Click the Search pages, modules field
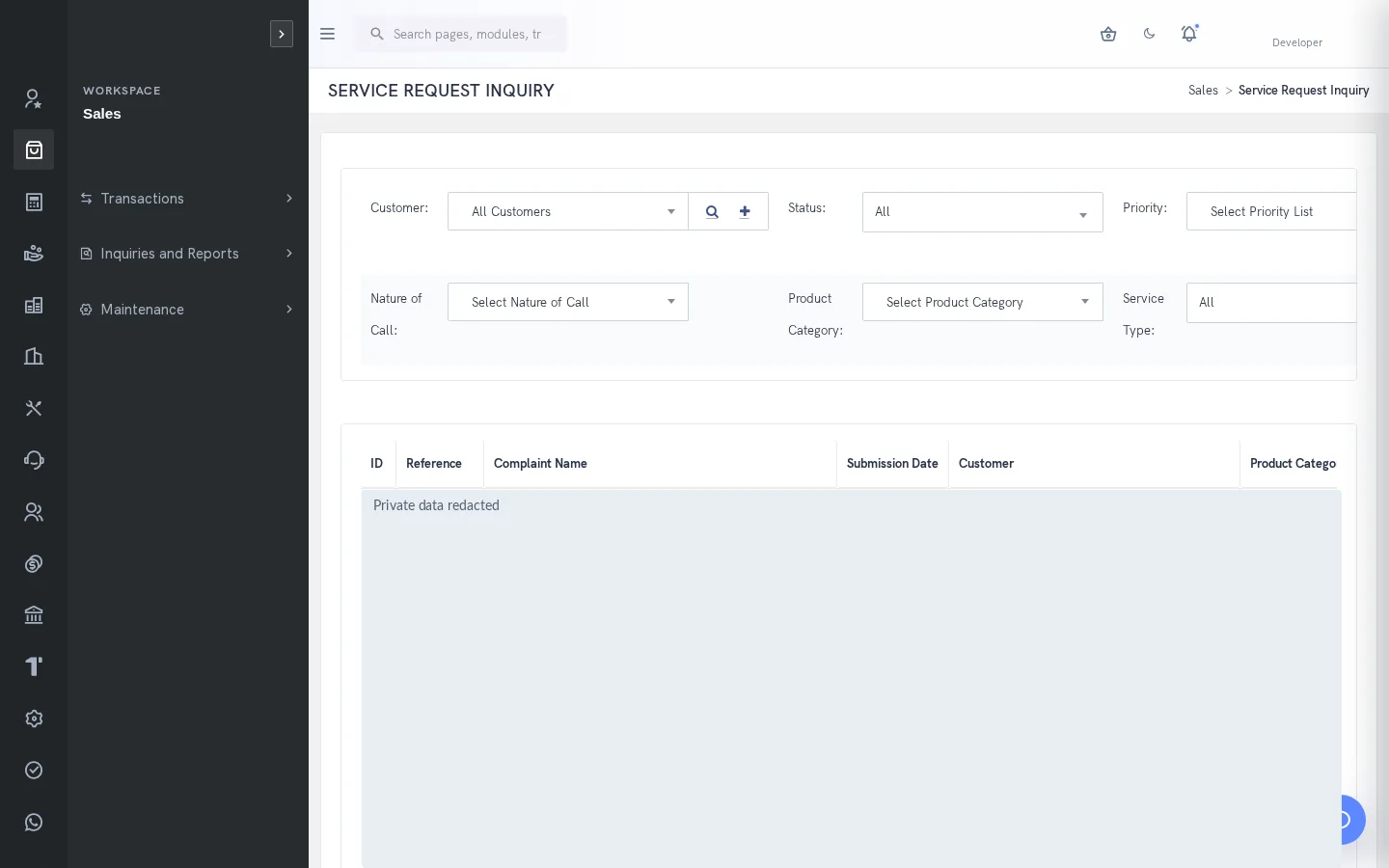 pos(461,34)
